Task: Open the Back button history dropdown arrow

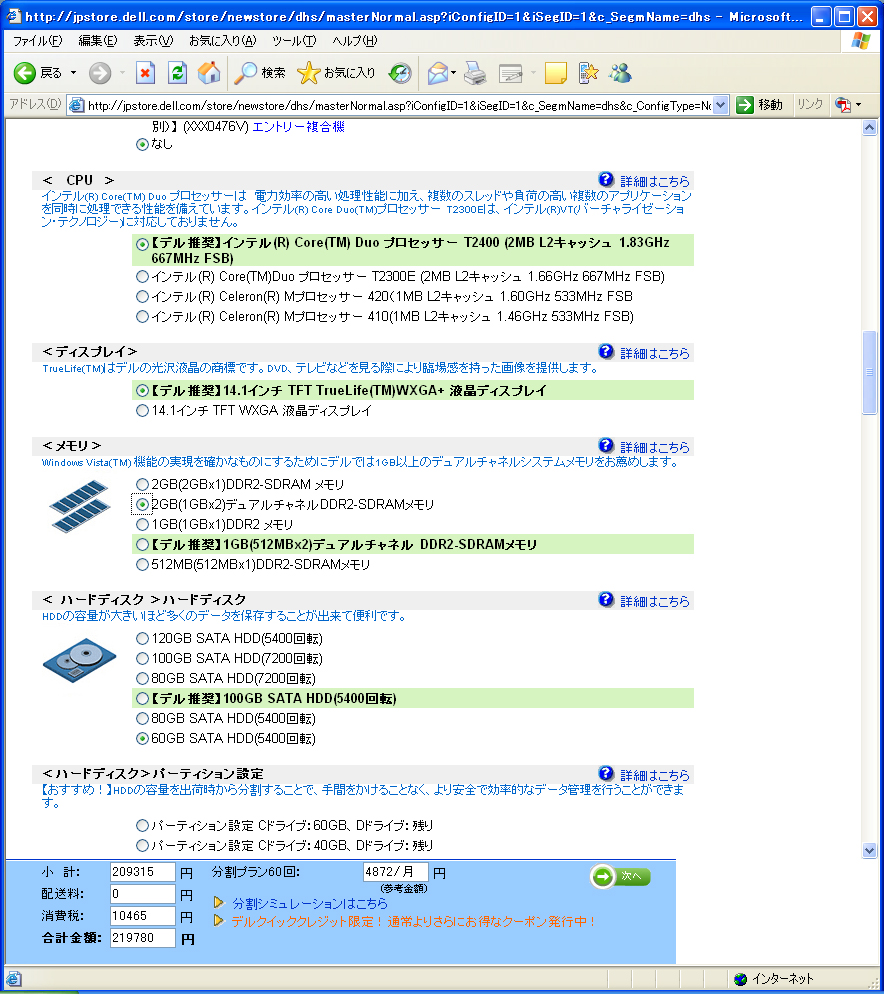Action: [74, 73]
